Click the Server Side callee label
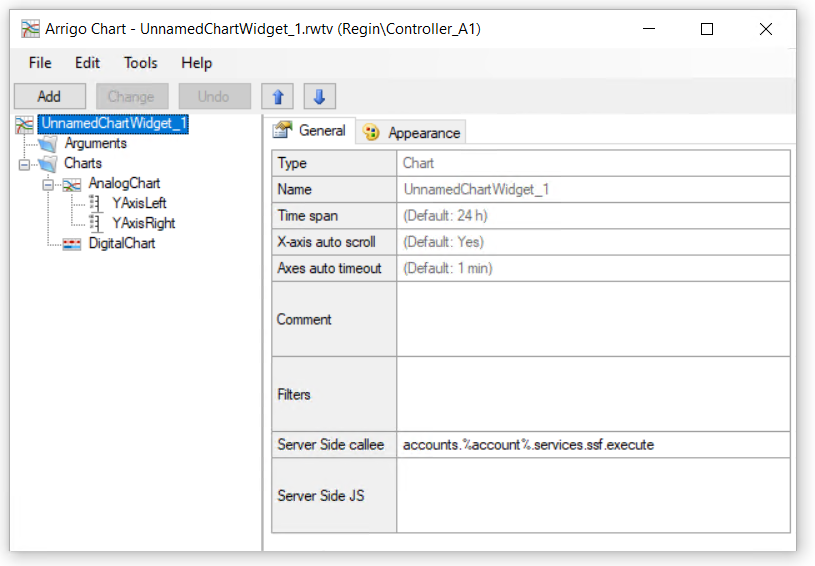The image size is (815, 566). (331, 445)
